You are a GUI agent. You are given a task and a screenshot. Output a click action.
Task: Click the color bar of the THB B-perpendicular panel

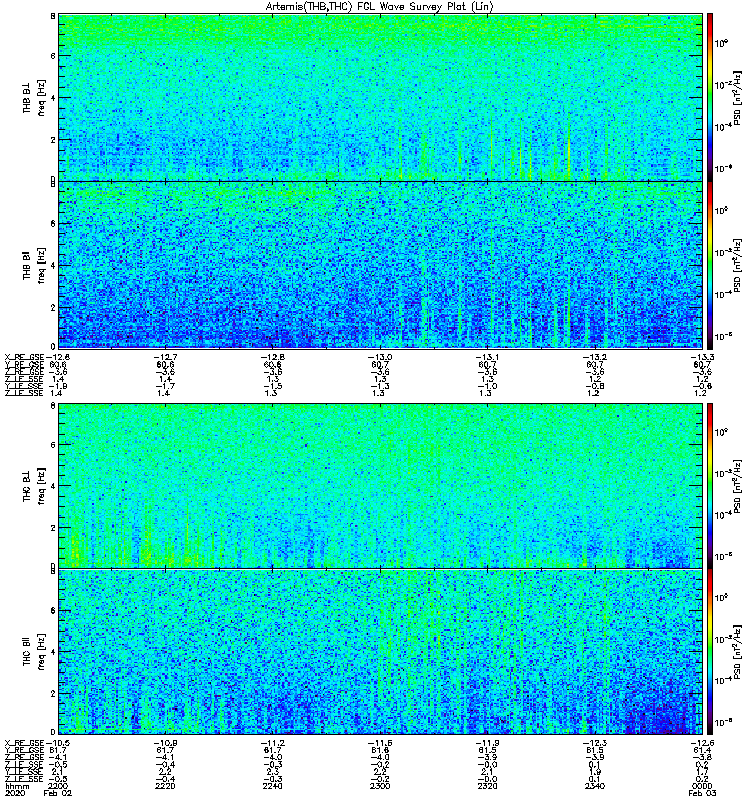(710, 97)
